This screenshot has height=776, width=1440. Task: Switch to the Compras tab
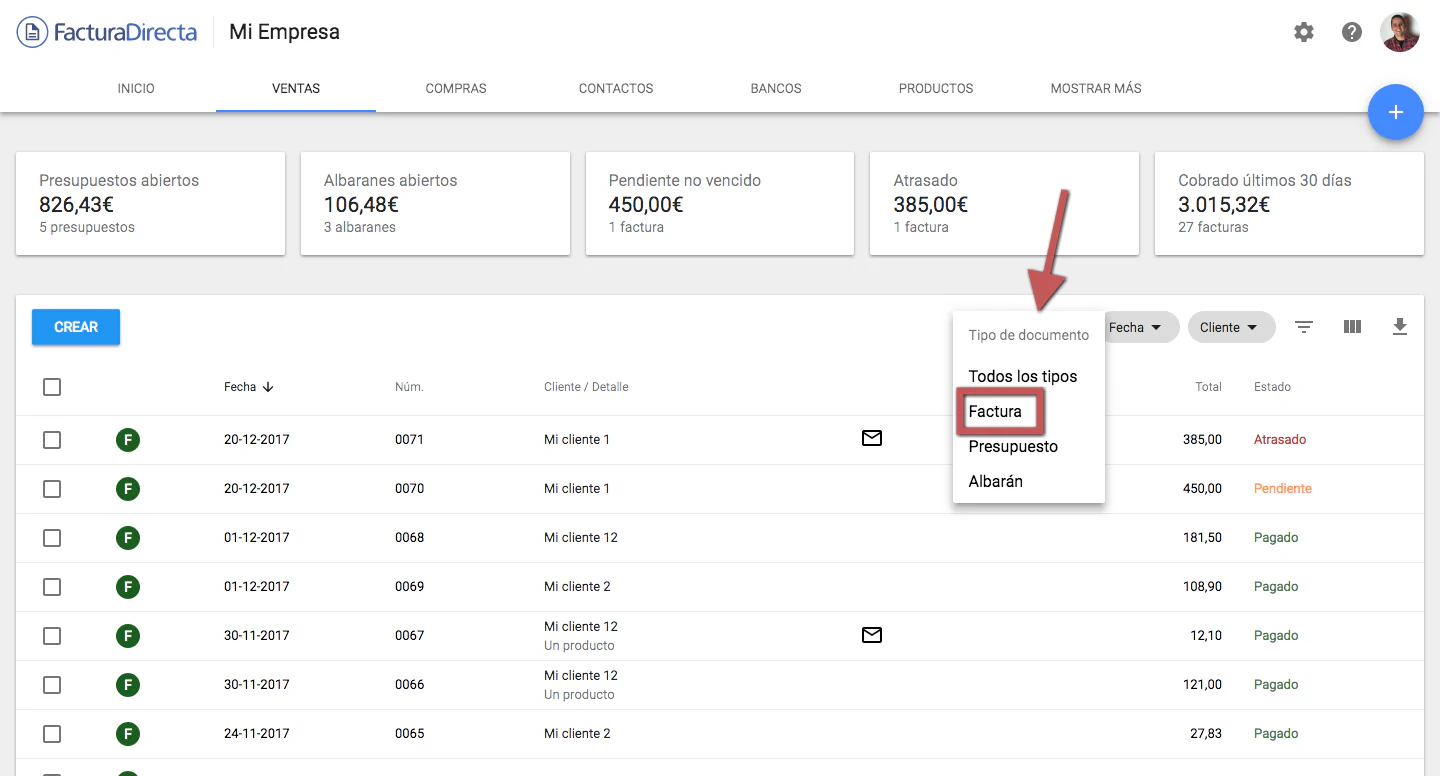point(456,88)
